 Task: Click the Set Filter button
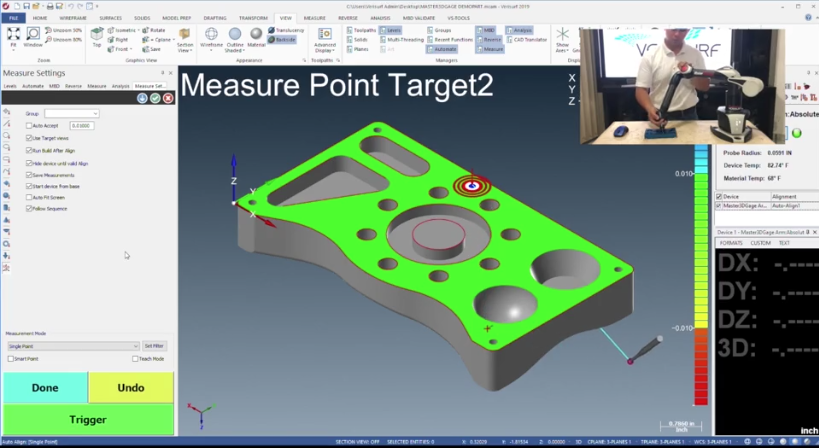pos(154,346)
